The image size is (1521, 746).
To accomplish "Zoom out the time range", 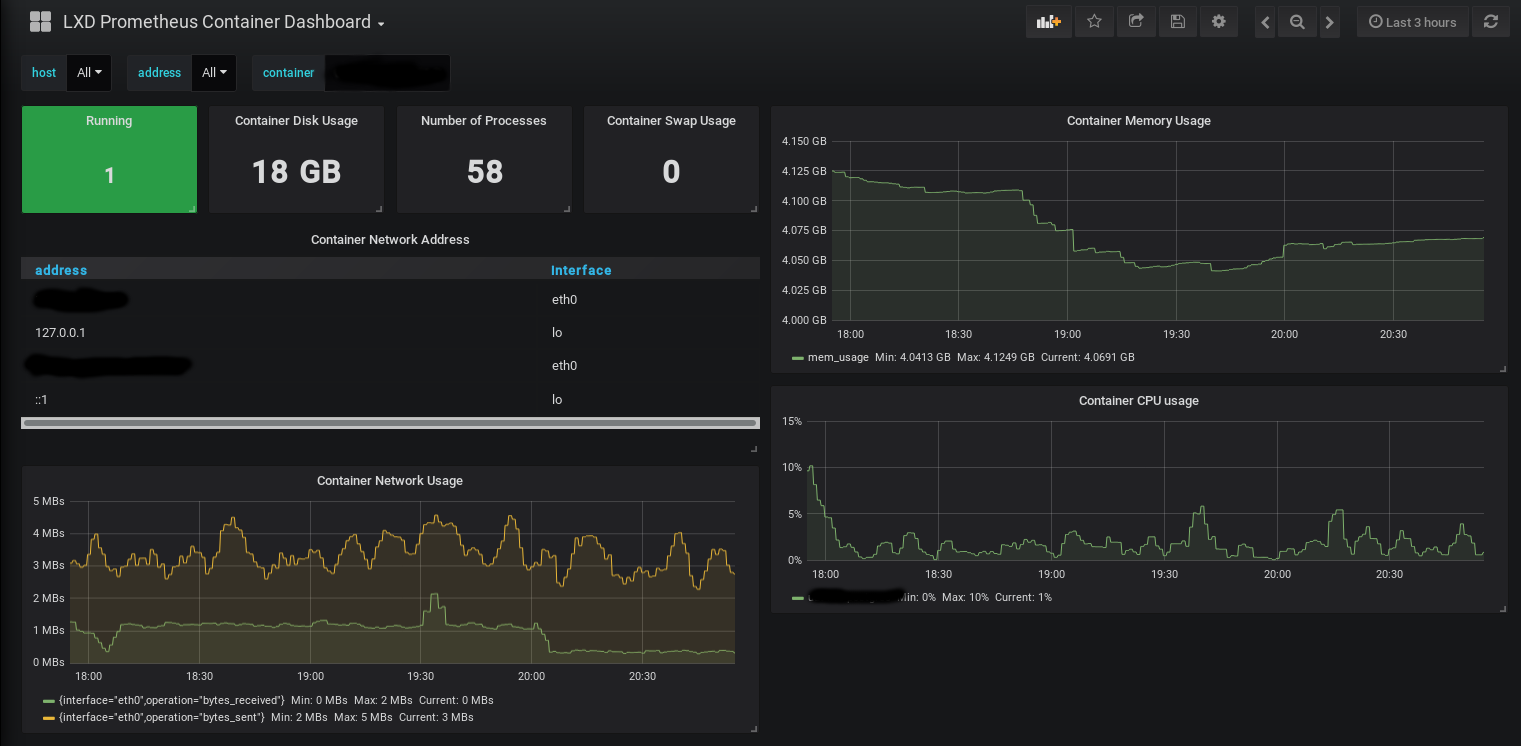I will (1297, 22).
